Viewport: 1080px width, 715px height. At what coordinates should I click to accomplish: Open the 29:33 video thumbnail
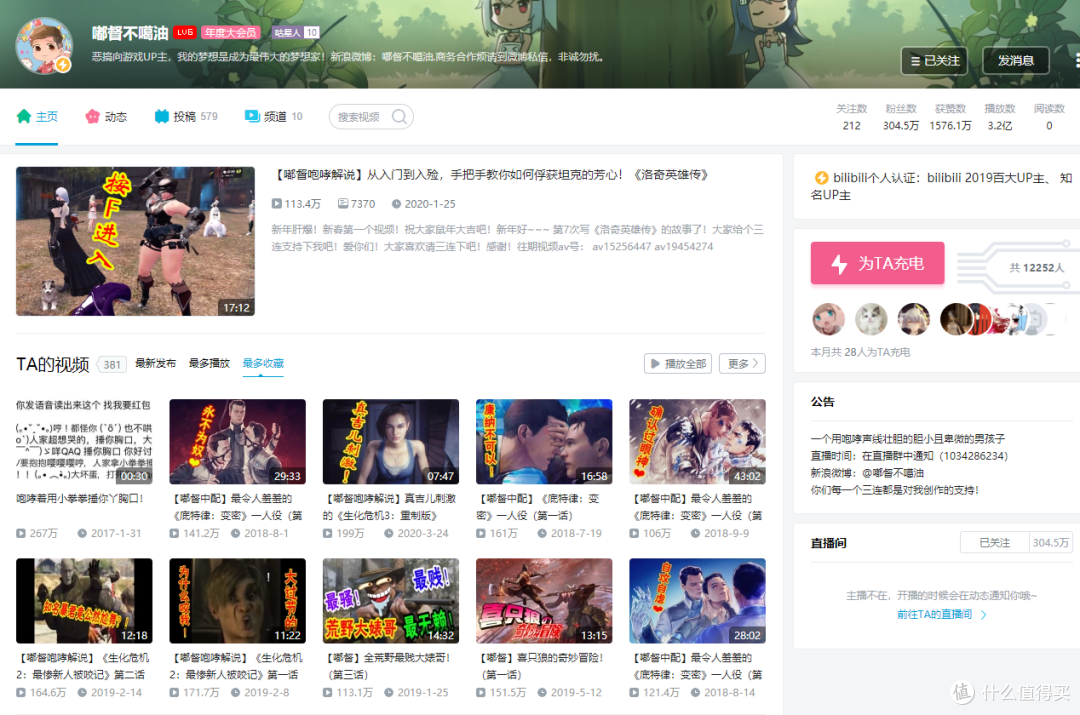(238, 442)
